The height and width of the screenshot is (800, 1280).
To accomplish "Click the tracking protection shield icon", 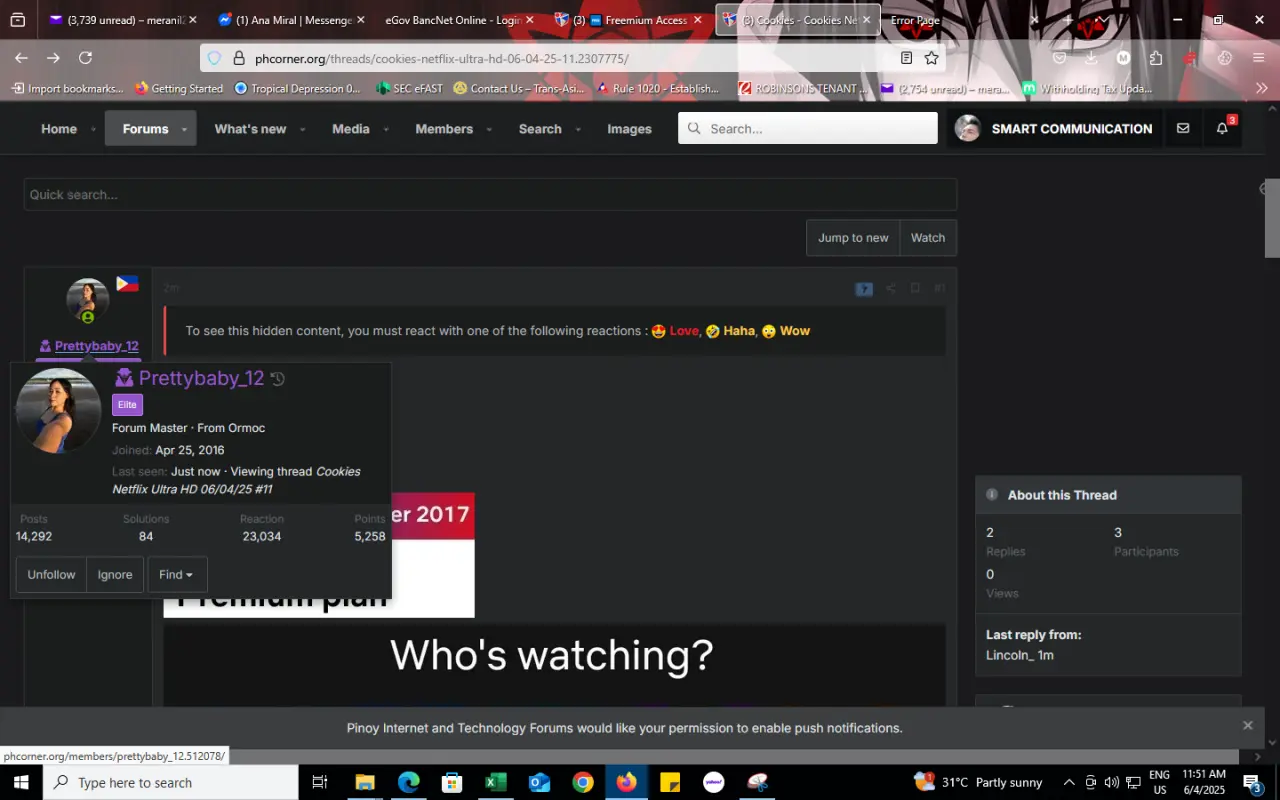I will [214, 58].
